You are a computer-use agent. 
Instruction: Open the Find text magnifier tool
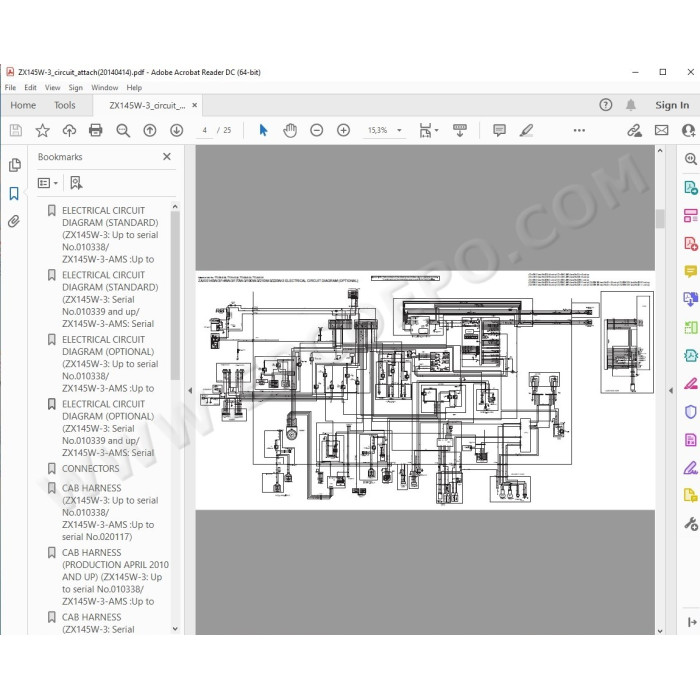[x=123, y=130]
